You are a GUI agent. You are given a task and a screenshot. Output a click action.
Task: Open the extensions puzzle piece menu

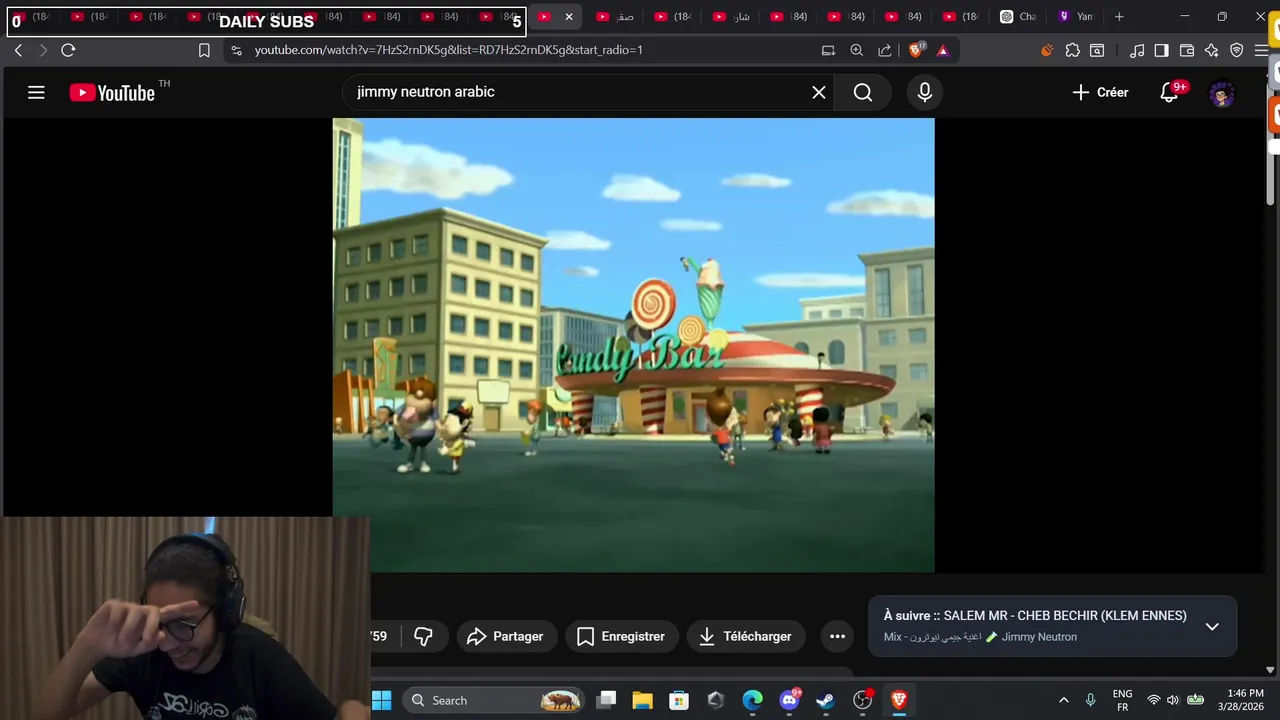point(1072,50)
